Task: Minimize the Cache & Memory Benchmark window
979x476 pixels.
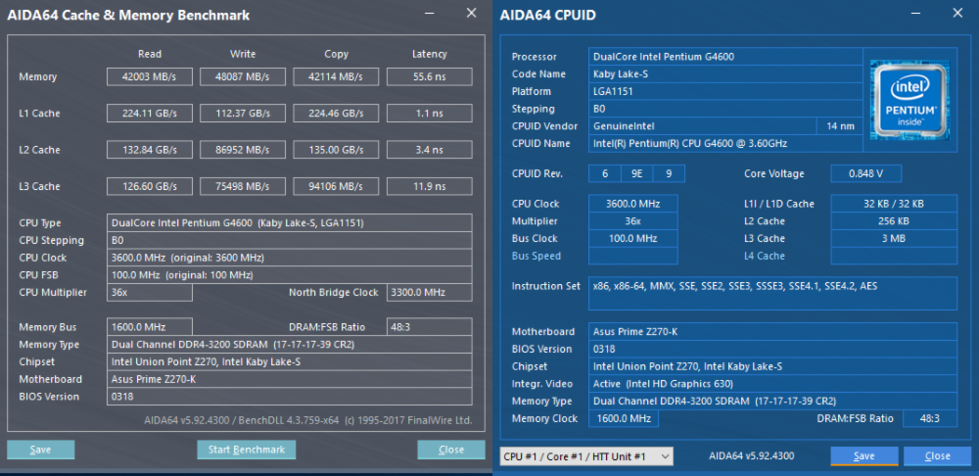Action: coord(430,13)
